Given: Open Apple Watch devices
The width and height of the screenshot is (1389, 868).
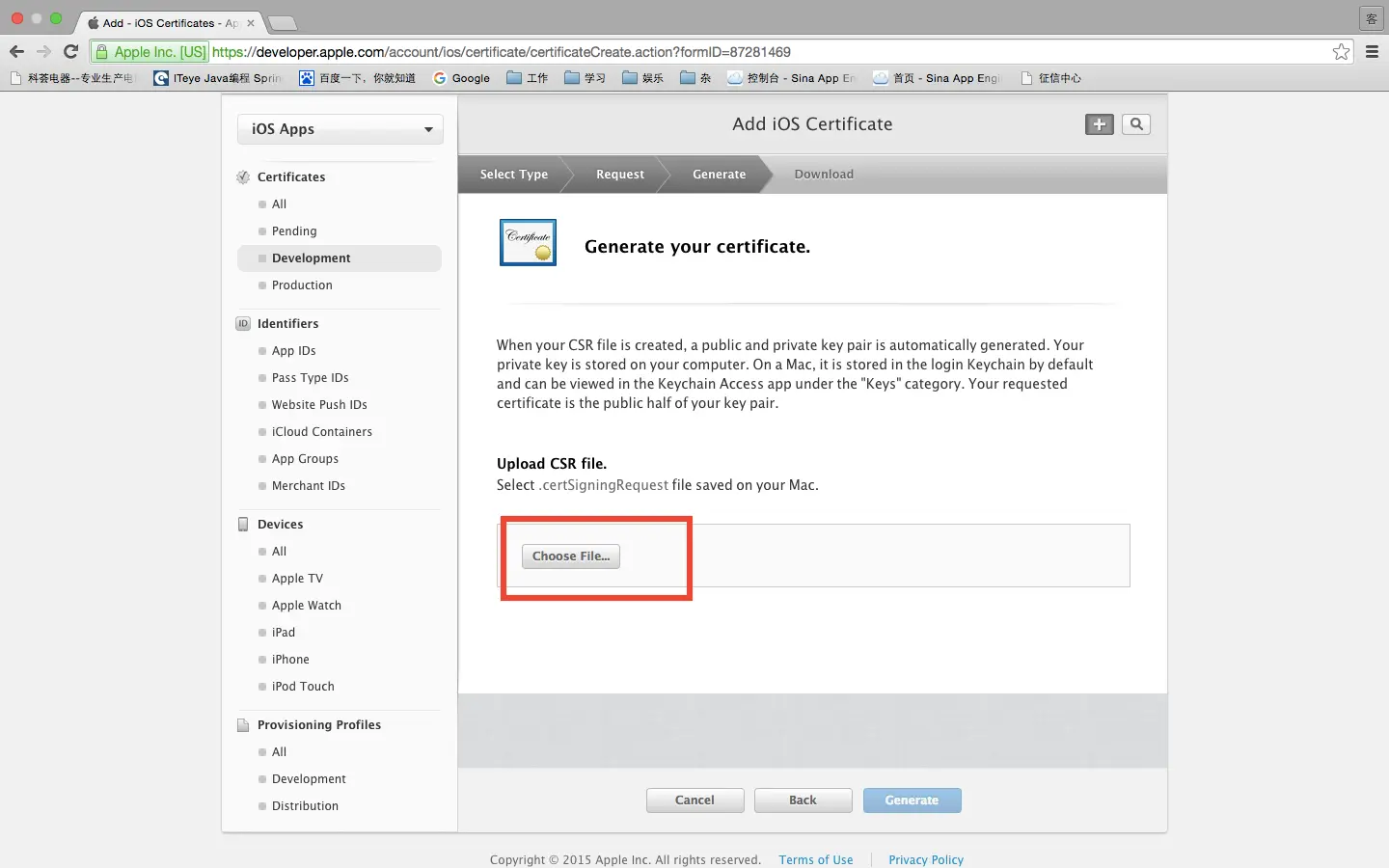Looking at the screenshot, I should pos(306,606).
